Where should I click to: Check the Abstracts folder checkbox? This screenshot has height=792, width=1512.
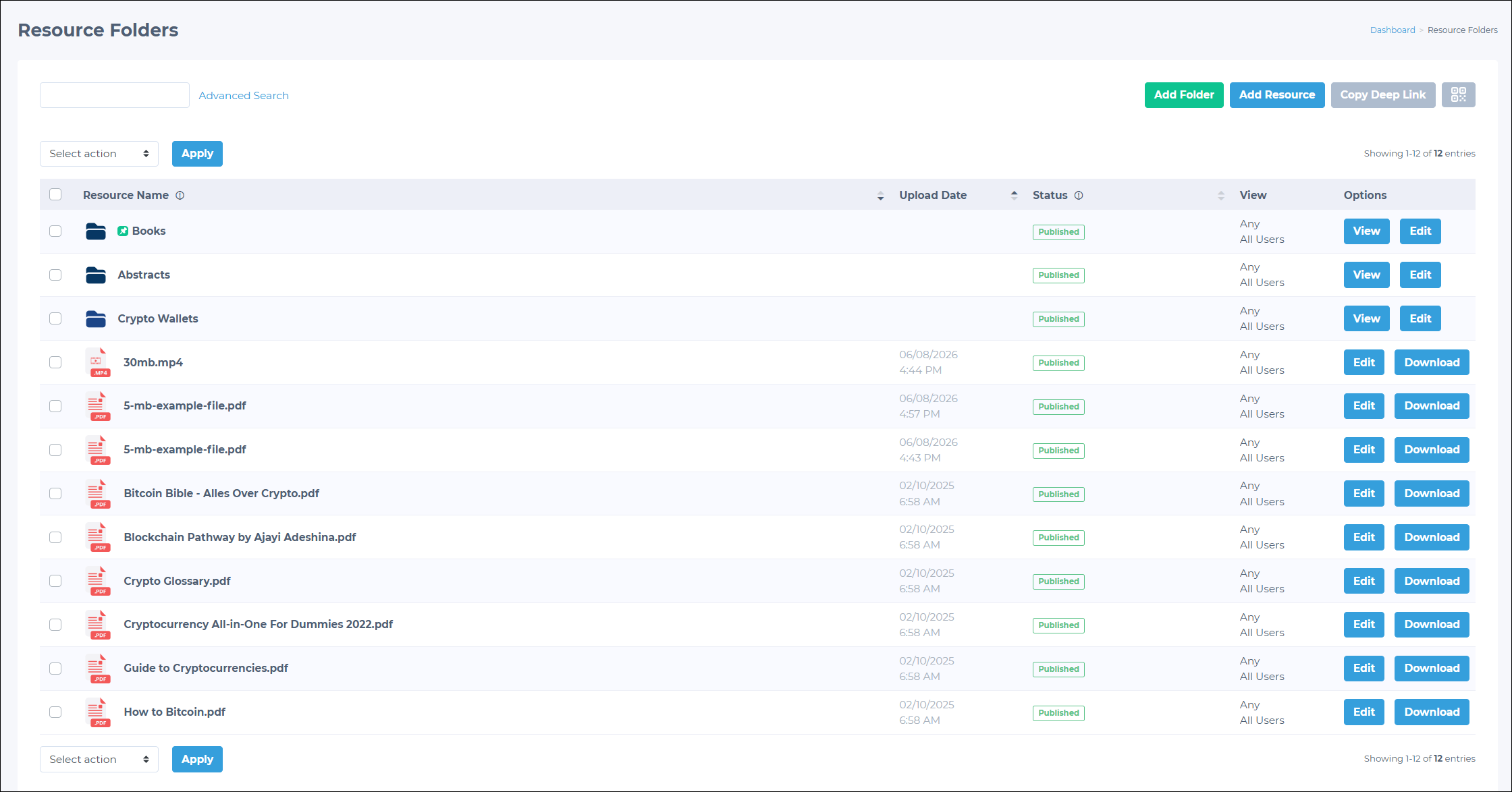[x=55, y=275]
